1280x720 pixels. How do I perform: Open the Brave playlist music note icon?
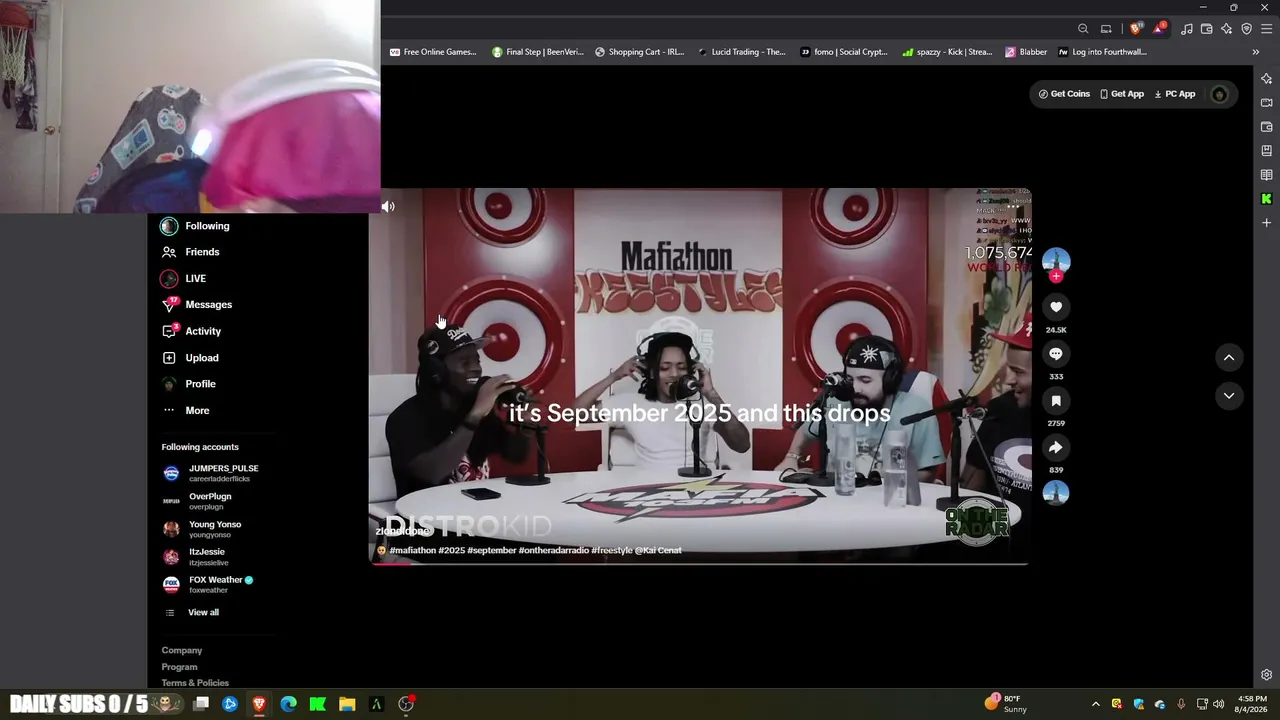pos(1187,29)
